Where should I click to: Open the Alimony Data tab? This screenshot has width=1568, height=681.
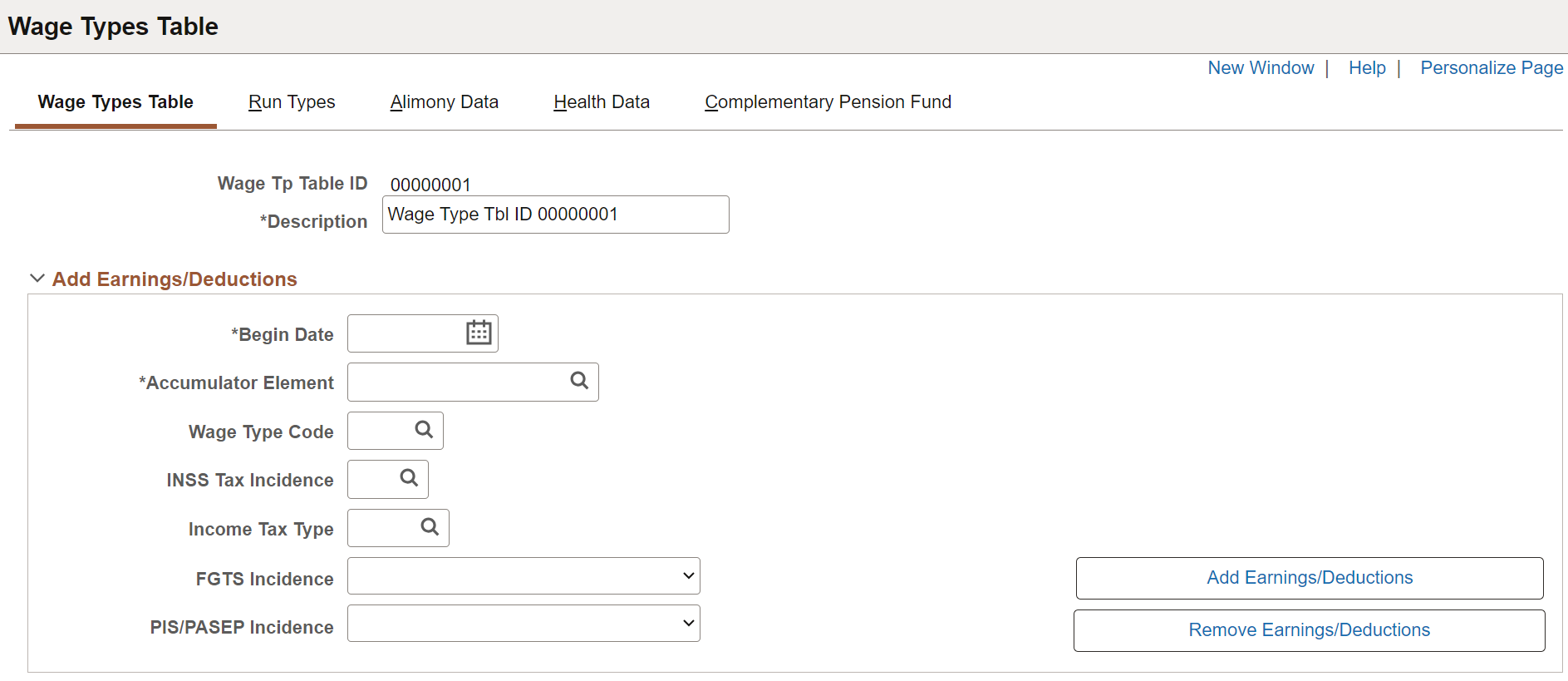(x=445, y=102)
